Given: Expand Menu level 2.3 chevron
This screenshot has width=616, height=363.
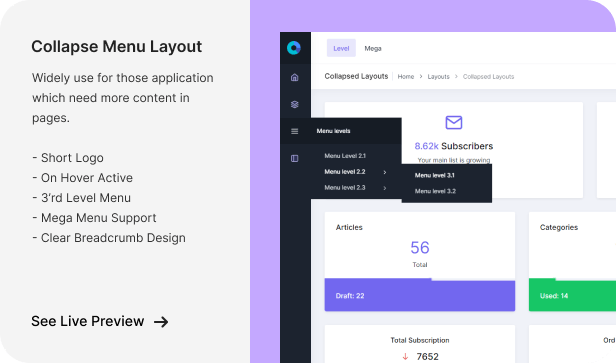Looking at the screenshot, I should coord(385,188).
